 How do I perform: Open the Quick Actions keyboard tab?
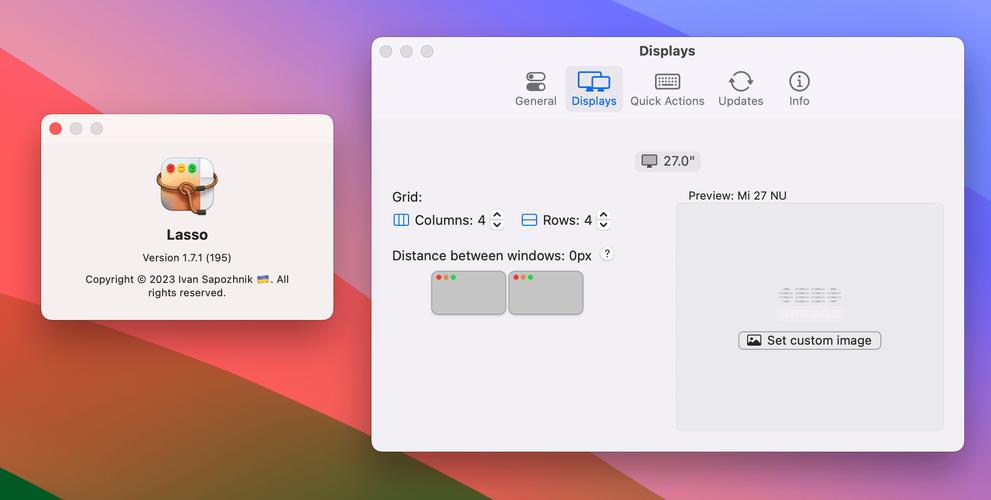(667, 89)
